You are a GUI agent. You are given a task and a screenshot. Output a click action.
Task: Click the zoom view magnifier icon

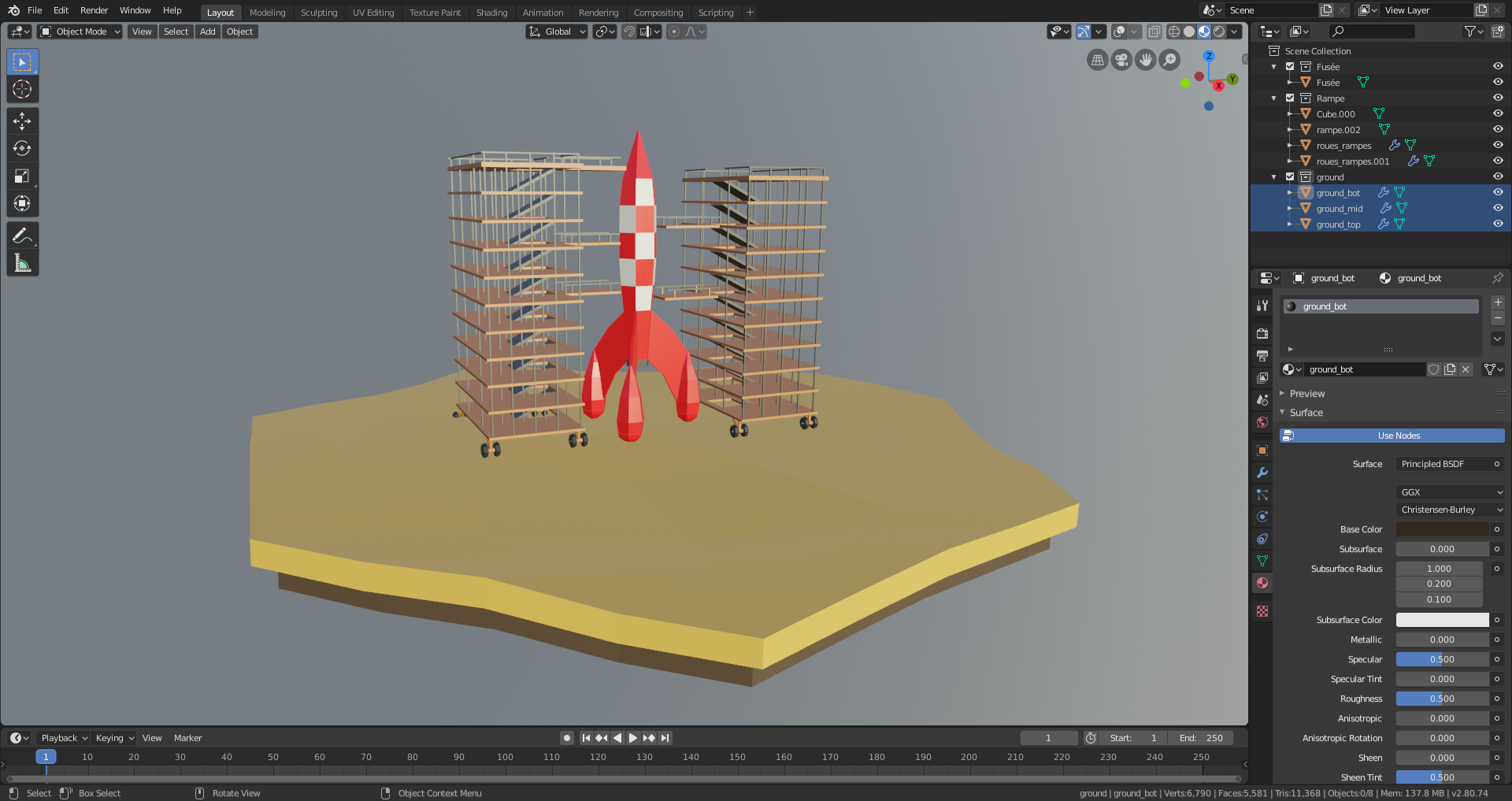click(1170, 60)
